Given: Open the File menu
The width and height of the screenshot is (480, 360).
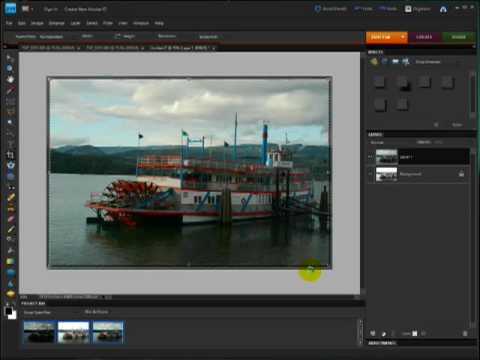Looking at the screenshot, I should click(x=9, y=23).
